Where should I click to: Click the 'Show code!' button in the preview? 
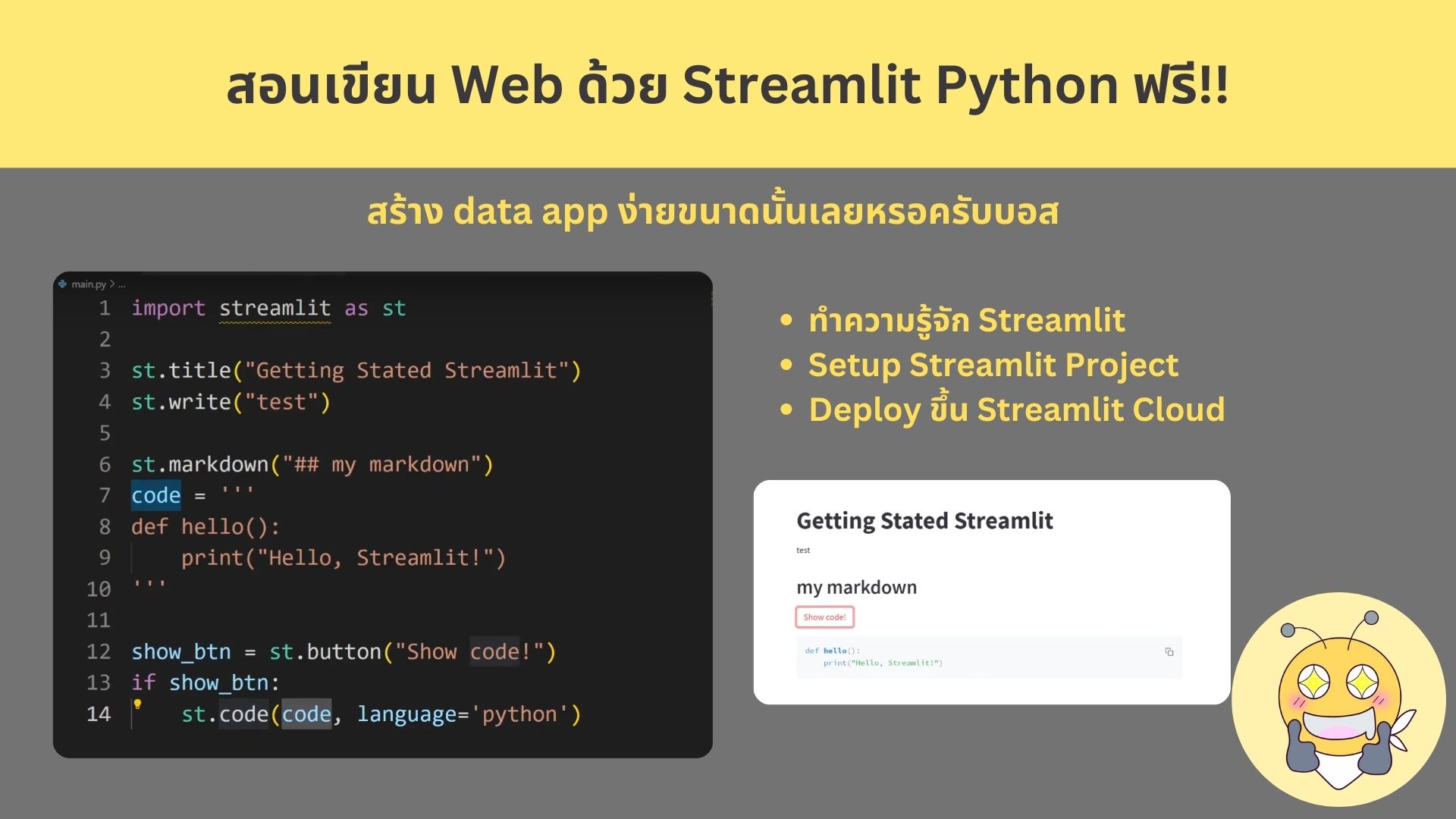point(824,617)
